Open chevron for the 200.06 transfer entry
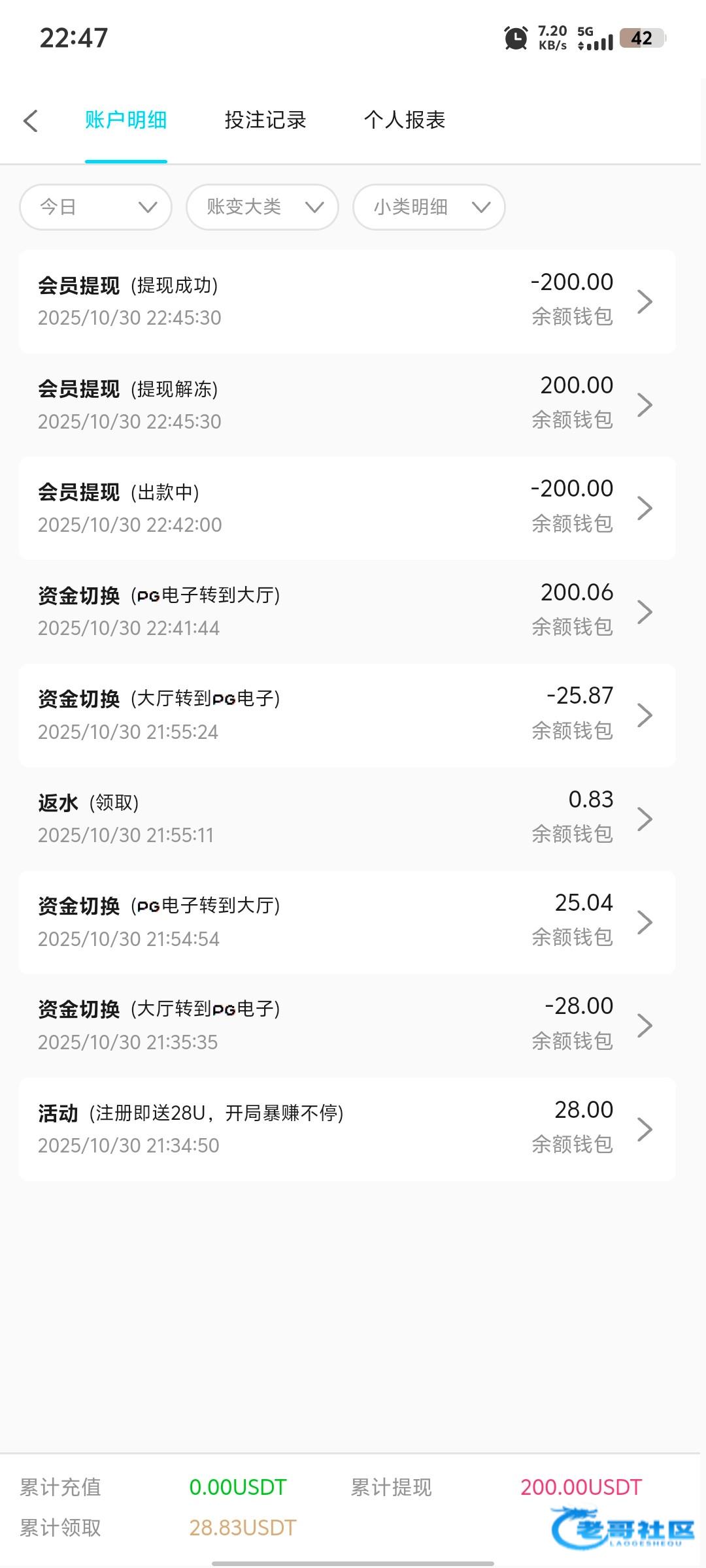 [x=645, y=612]
